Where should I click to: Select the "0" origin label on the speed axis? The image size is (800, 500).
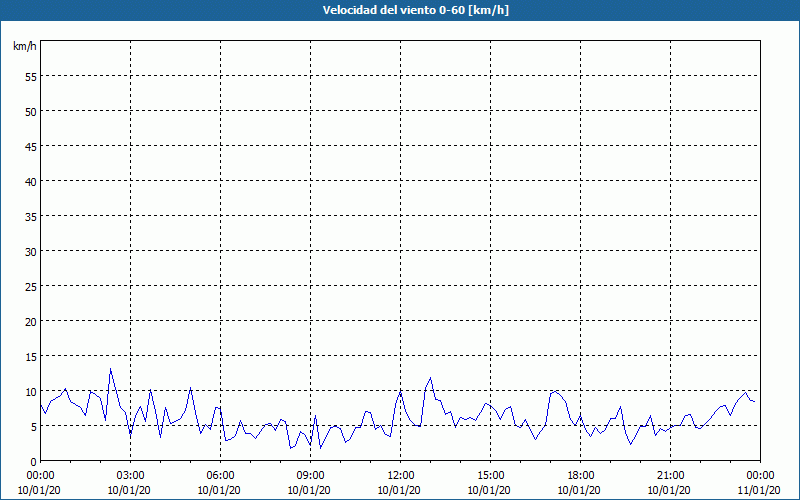[34, 461]
